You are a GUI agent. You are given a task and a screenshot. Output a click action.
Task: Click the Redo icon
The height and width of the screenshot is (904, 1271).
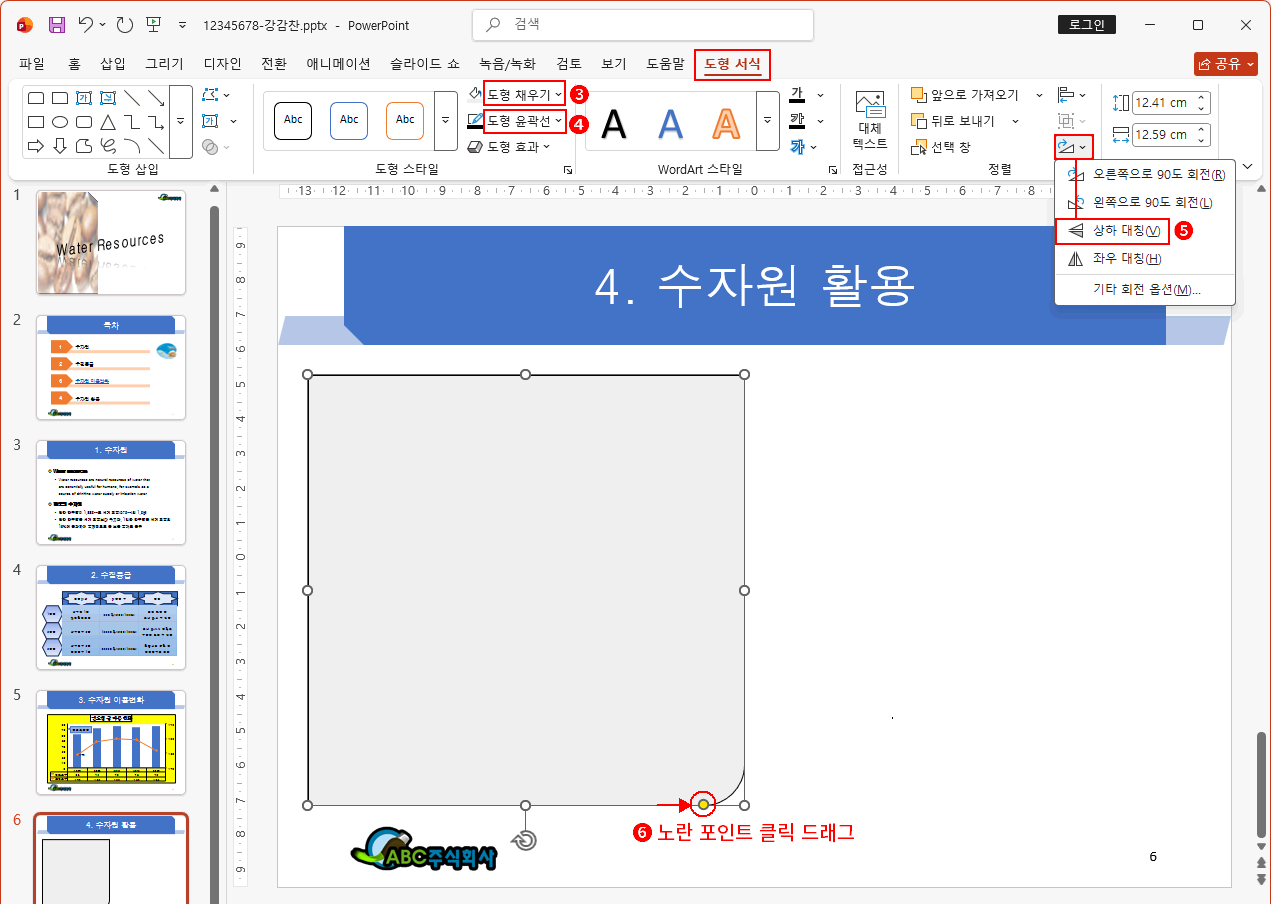[x=126, y=24]
